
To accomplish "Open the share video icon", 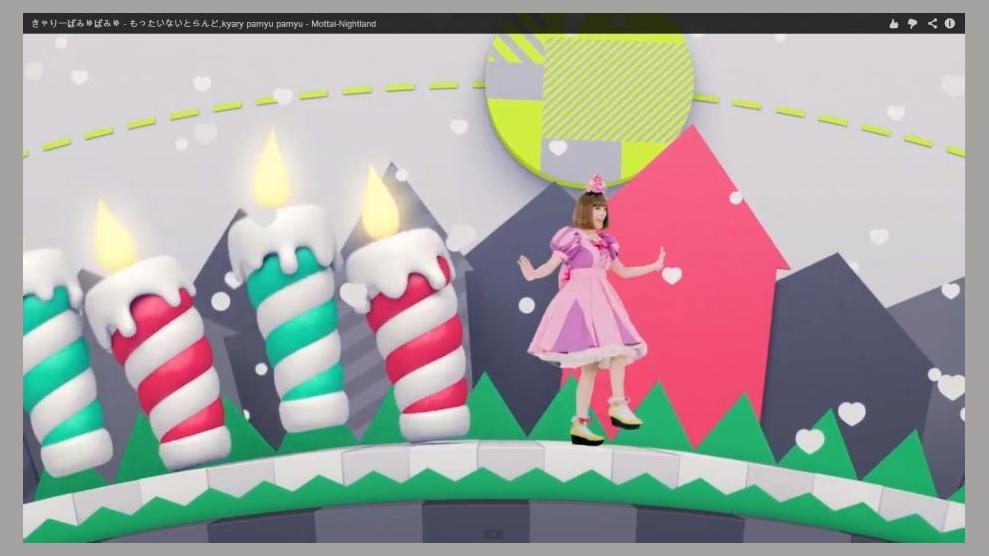I will 932,23.
